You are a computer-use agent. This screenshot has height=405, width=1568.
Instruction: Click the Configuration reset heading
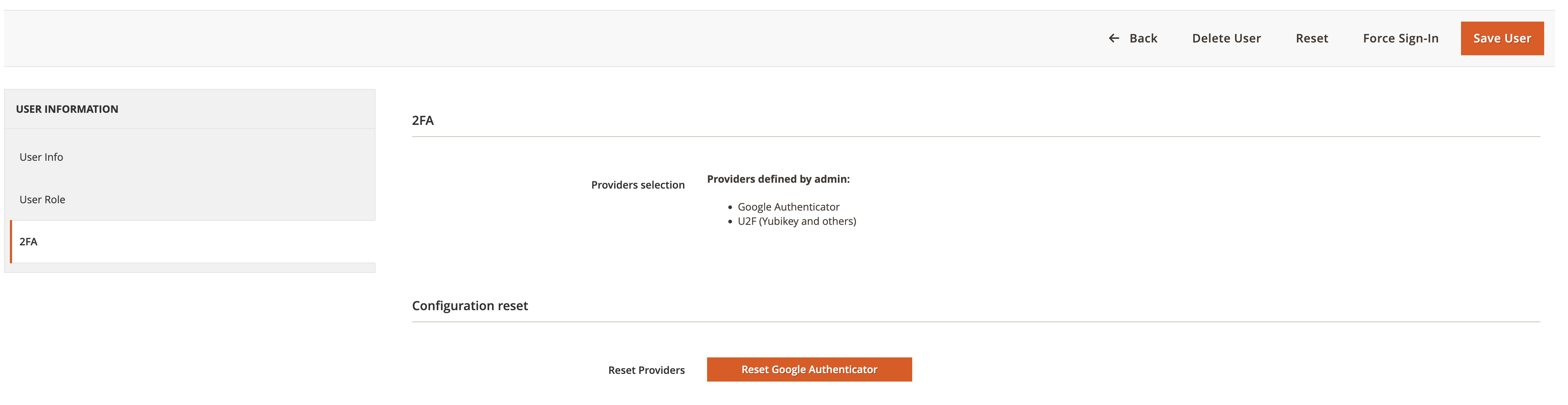[x=469, y=306]
